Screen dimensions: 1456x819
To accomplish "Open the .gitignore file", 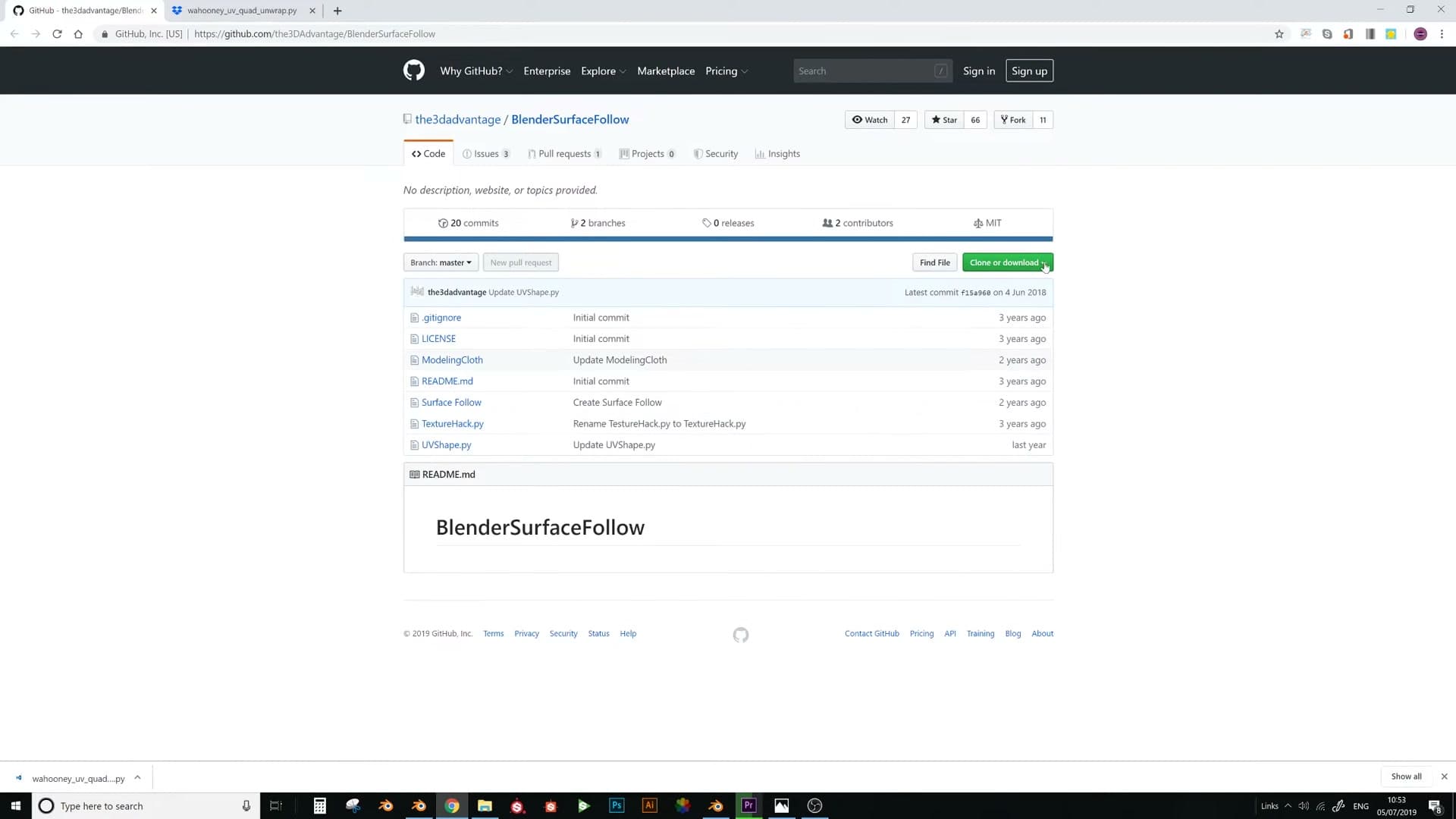I will coord(441,318).
